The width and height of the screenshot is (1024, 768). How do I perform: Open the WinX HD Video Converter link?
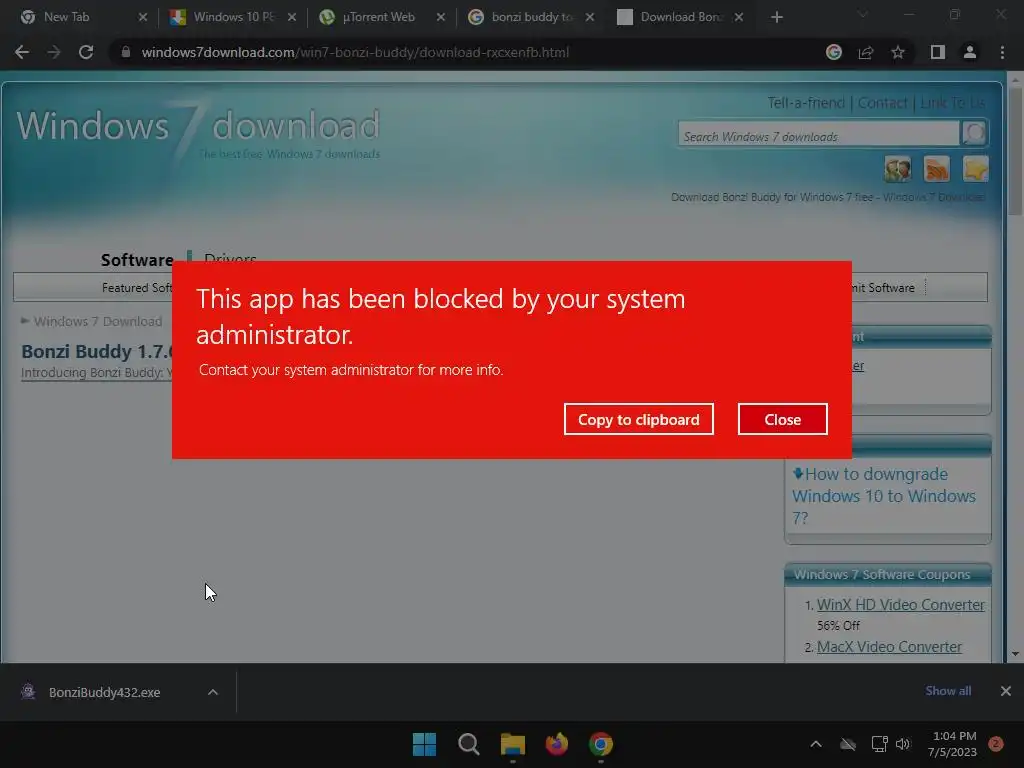[x=901, y=605]
